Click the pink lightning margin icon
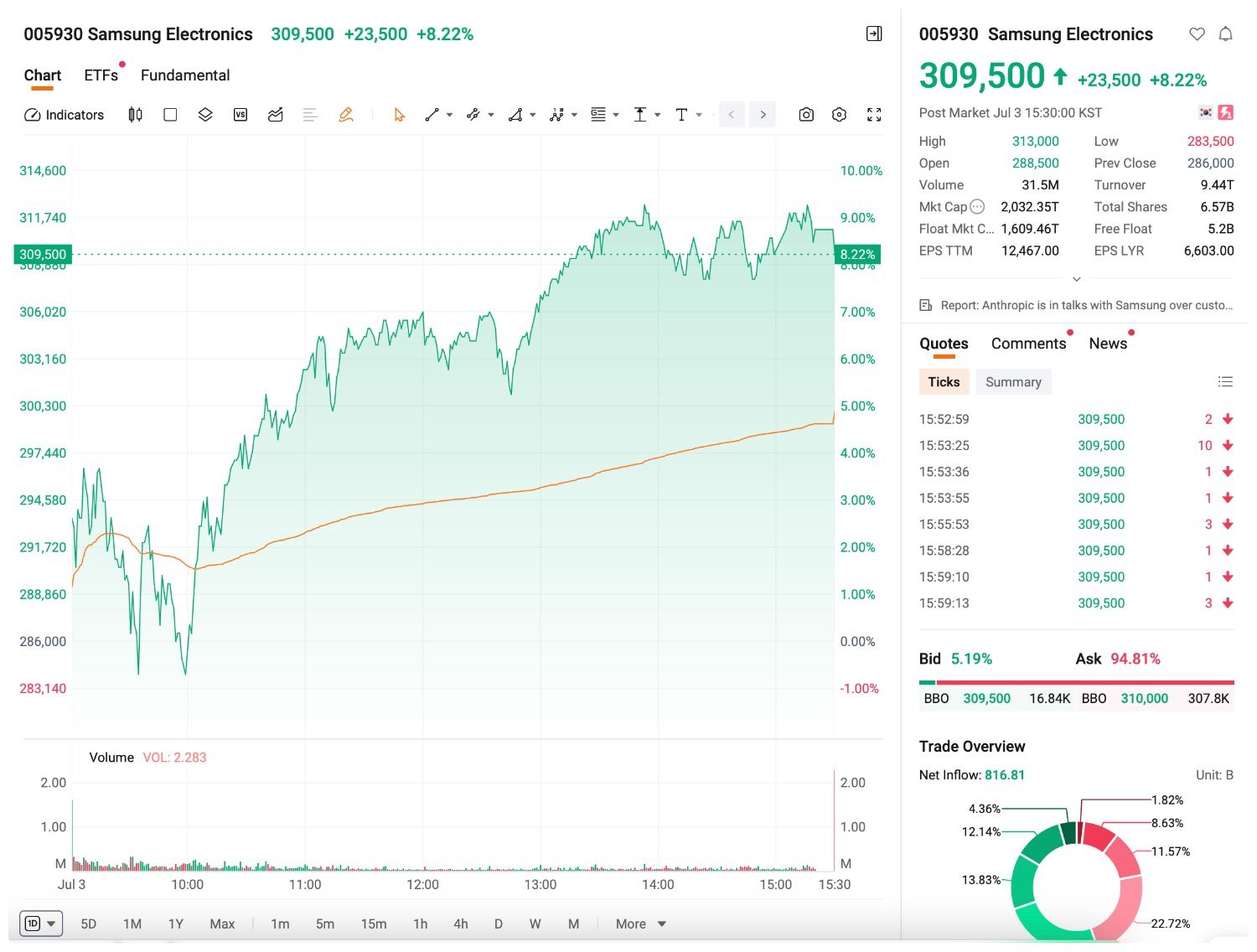The width and height of the screenshot is (1257, 952). (x=1226, y=112)
